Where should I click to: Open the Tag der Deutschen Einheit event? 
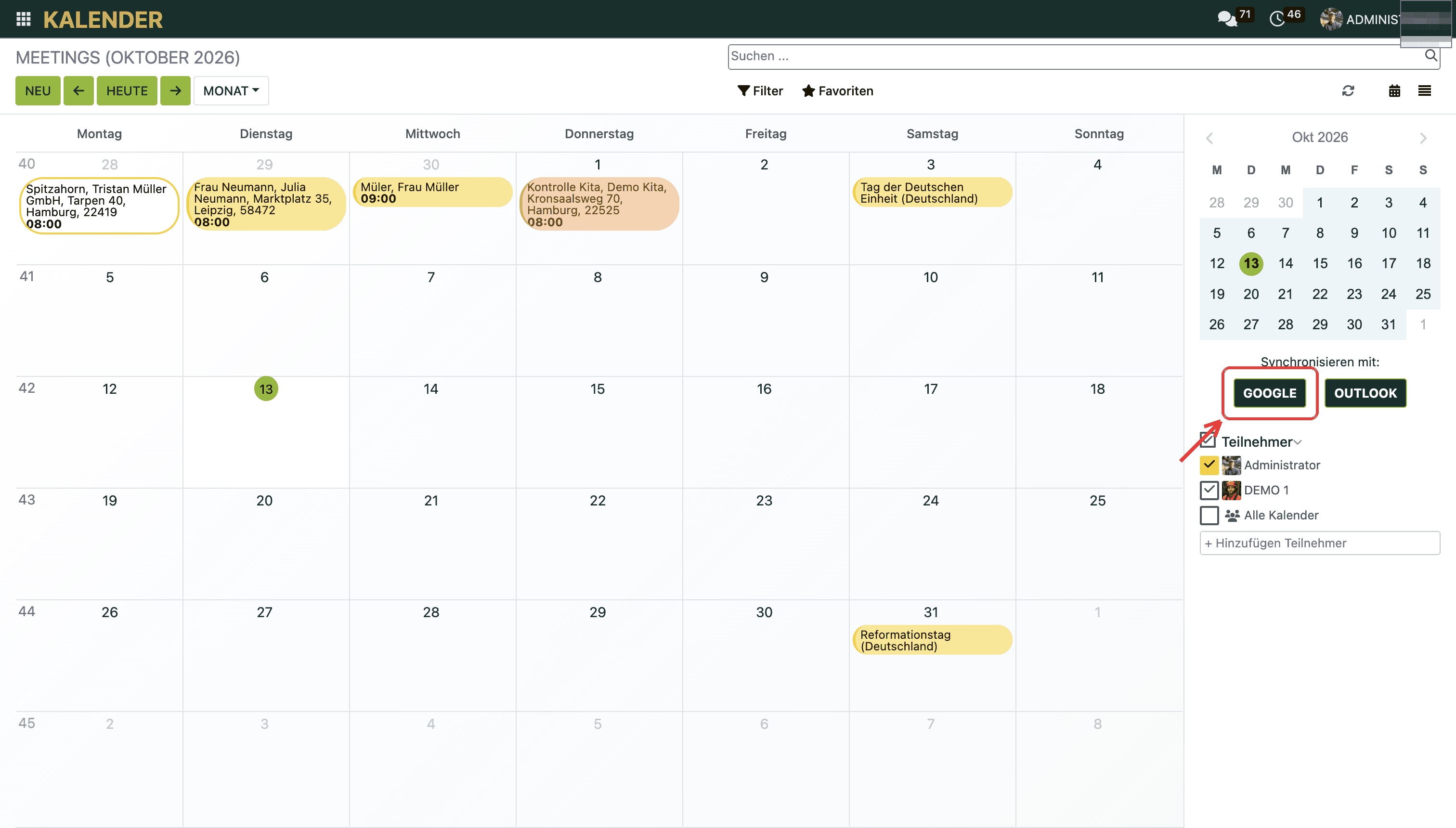pyautogui.click(x=932, y=192)
